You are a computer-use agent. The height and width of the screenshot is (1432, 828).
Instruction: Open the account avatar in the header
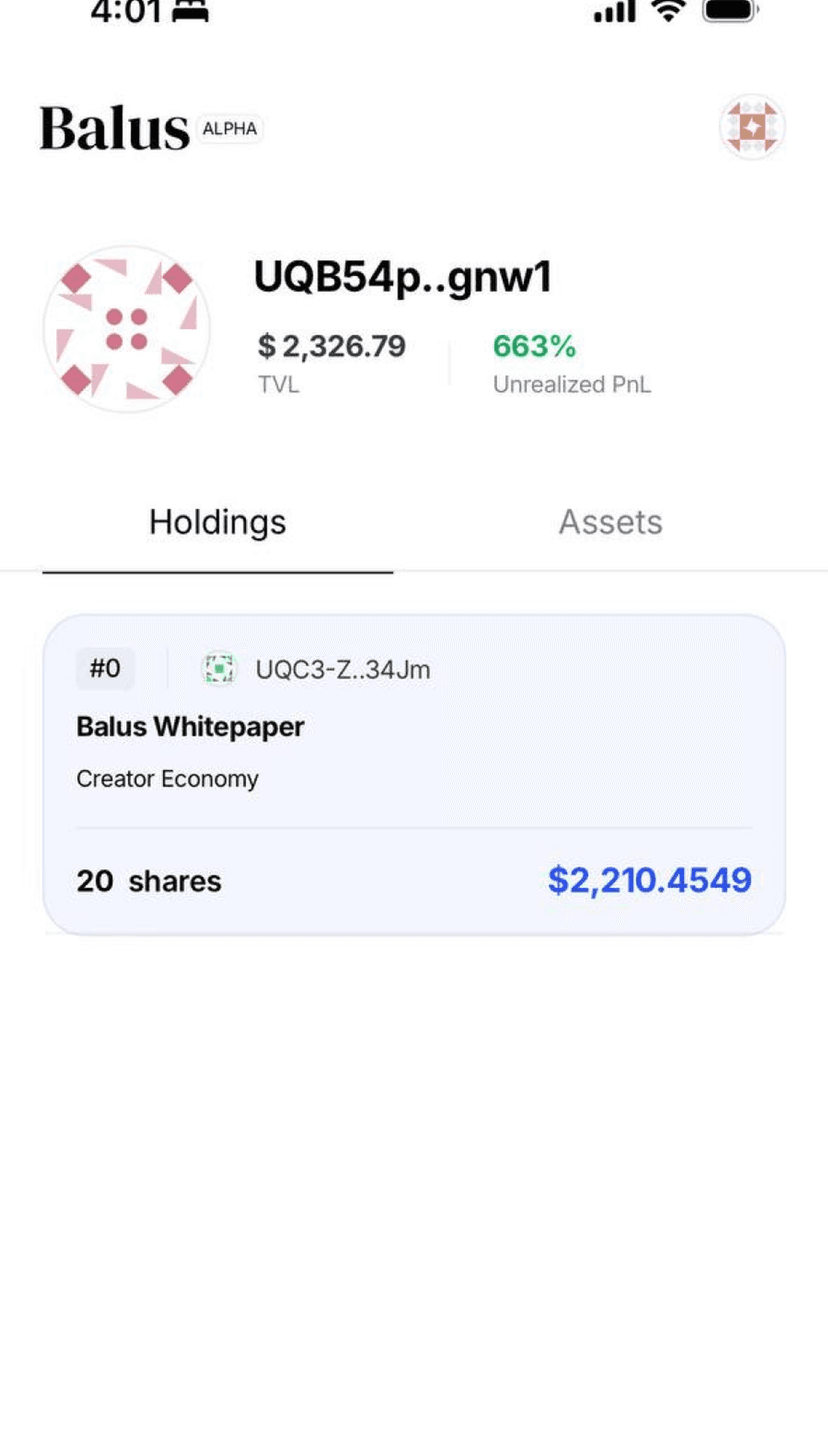click(752, 127)
